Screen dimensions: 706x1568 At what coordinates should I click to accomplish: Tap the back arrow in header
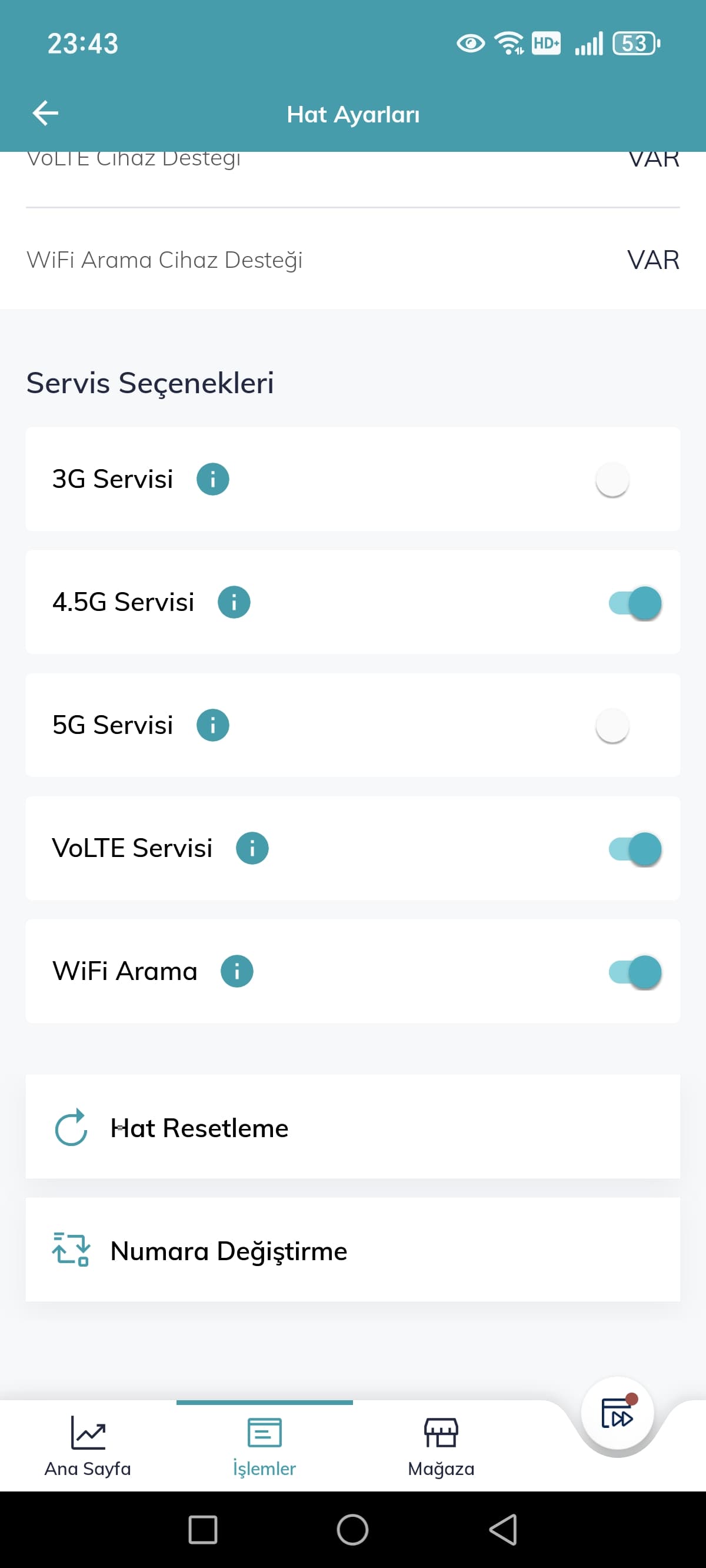tap(45, 113)
